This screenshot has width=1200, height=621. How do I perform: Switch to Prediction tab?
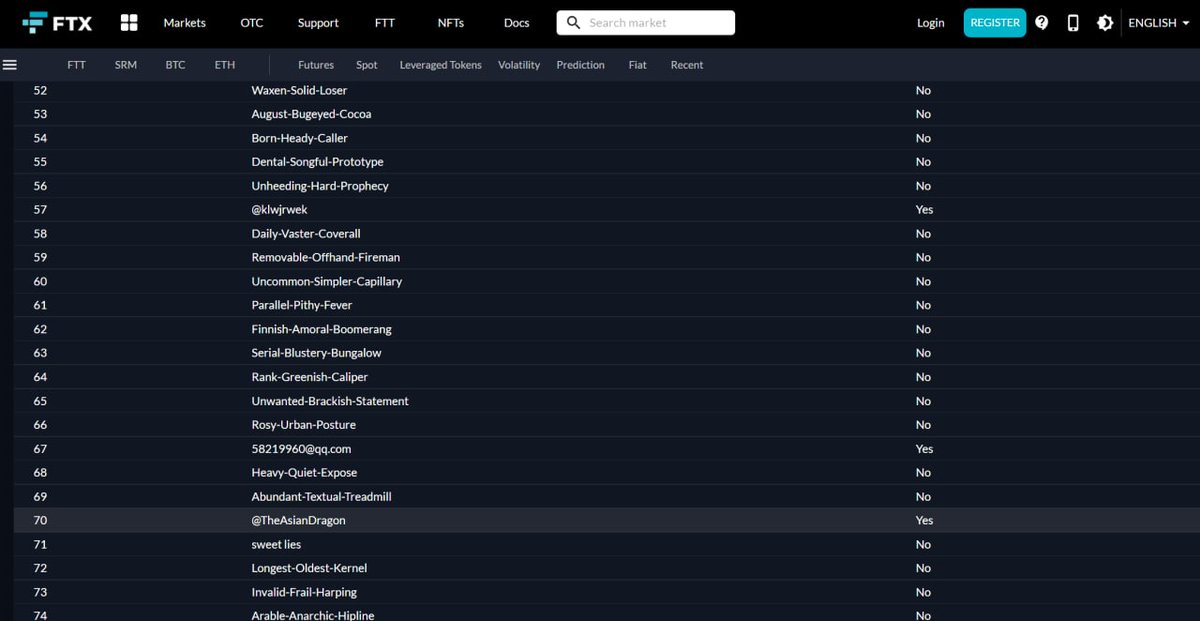[580, 65]
